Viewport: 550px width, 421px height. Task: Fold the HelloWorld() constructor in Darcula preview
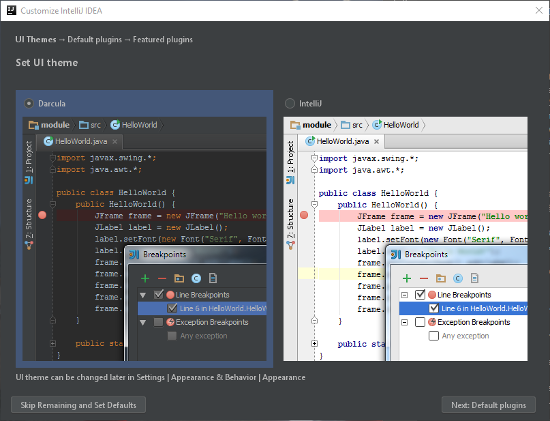pyautogui.click(x=53, y=204)
